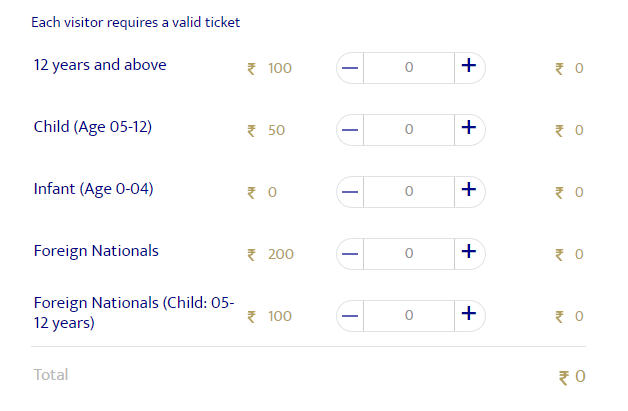Click the Total amount value
The image size is (628, 411).
coord(572,377)
